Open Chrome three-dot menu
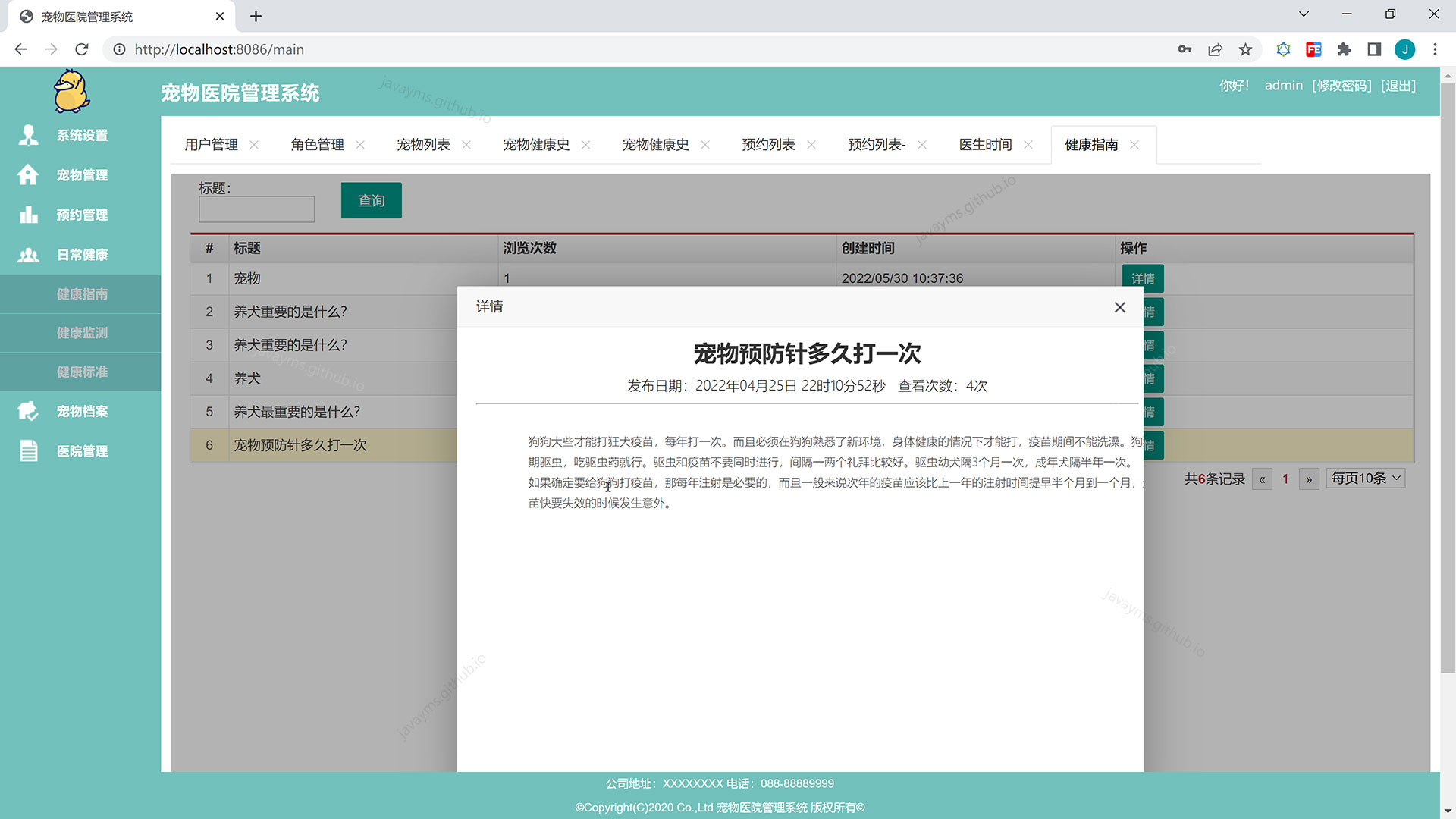 pos(1435,49)
